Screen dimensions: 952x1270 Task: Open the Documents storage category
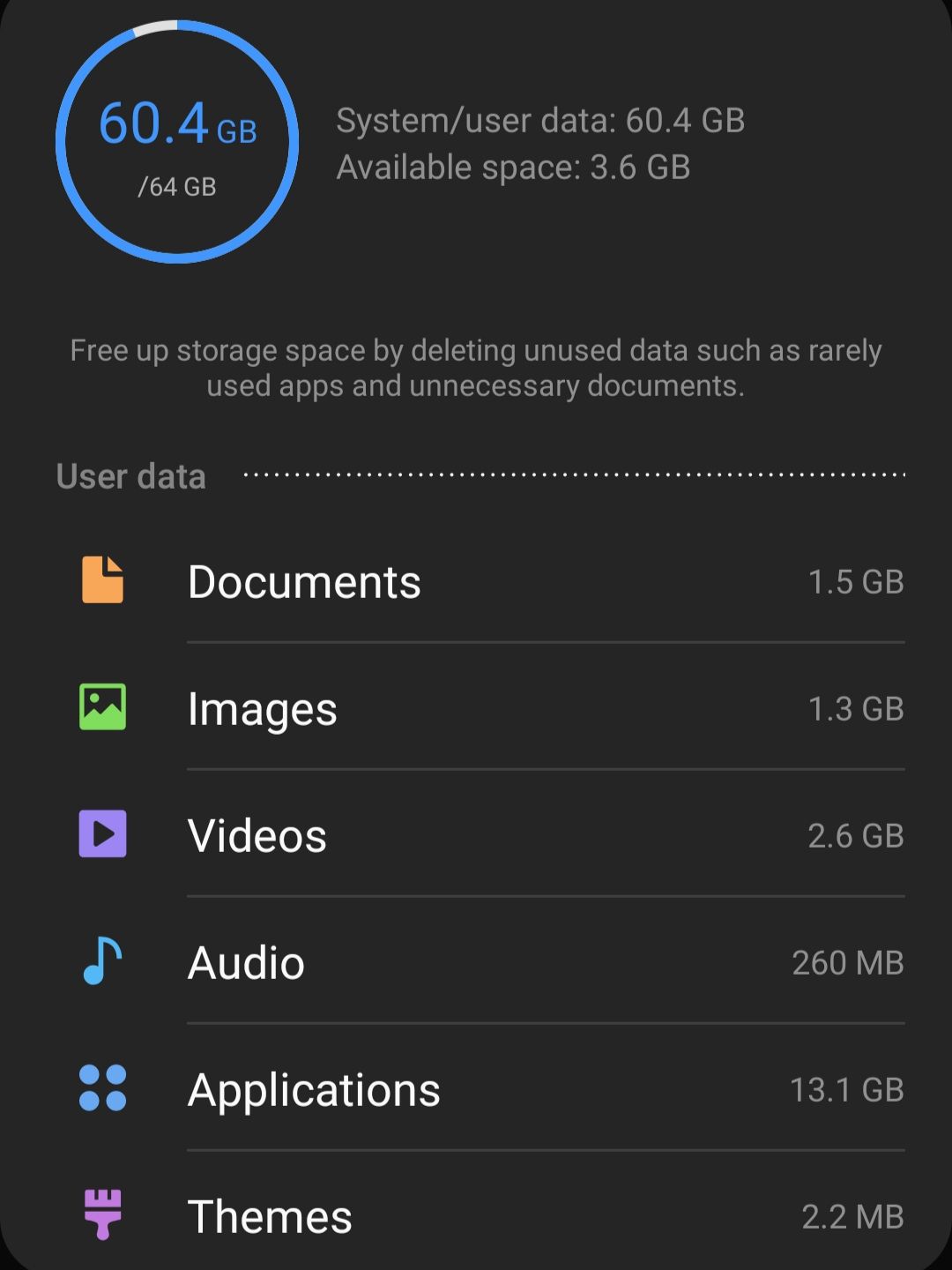(304, 582)
